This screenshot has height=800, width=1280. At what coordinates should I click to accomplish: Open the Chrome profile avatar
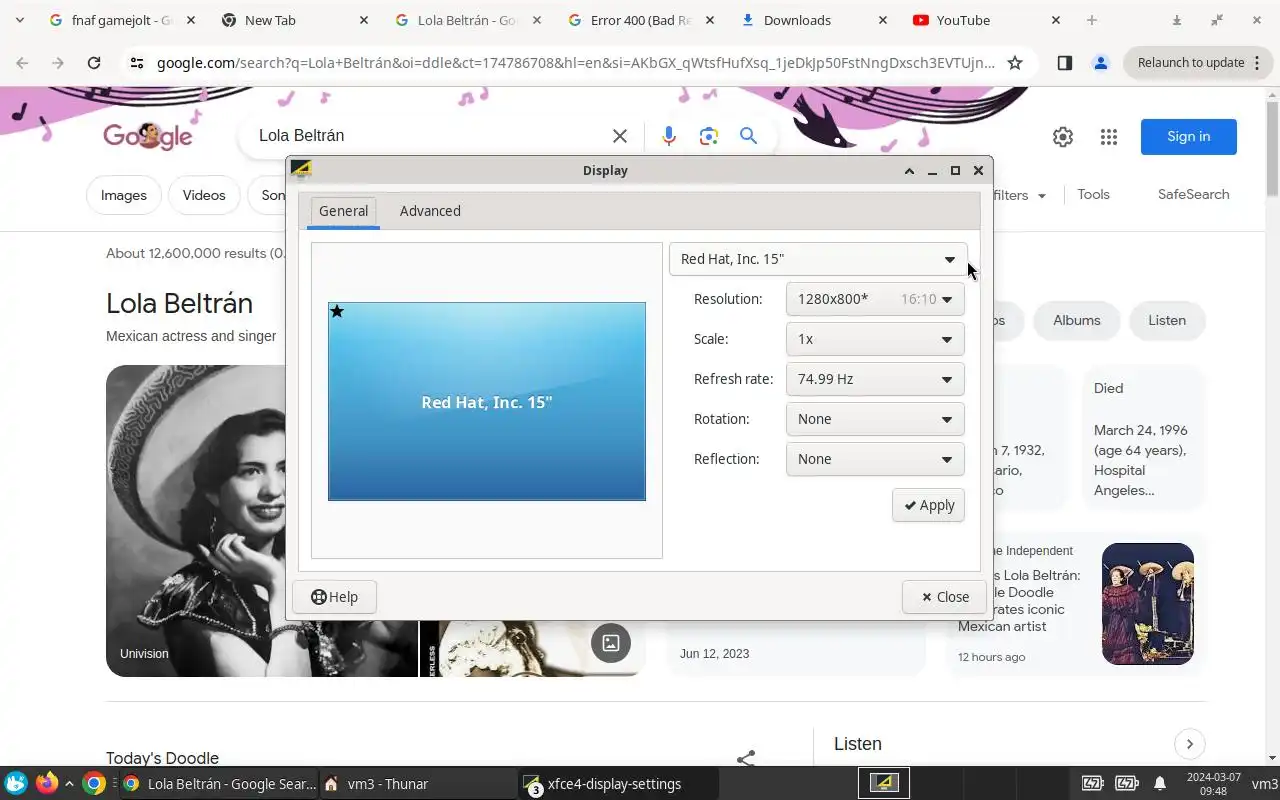pos(1101,63)
